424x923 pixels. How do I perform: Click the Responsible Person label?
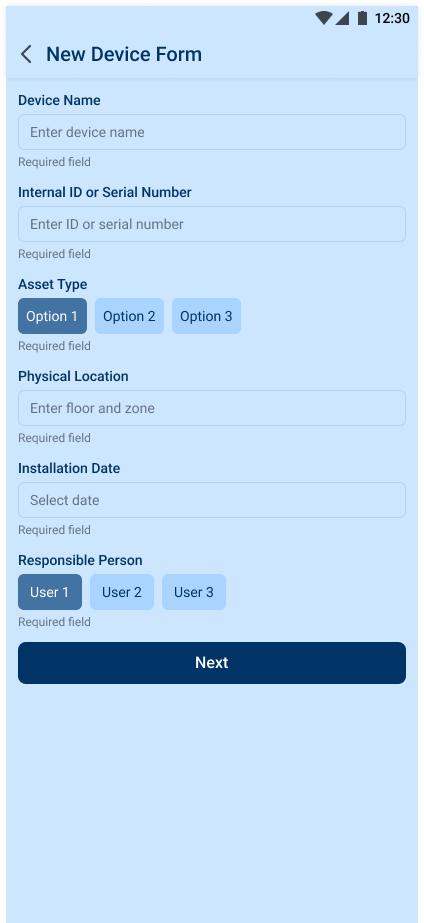[80, 560]
